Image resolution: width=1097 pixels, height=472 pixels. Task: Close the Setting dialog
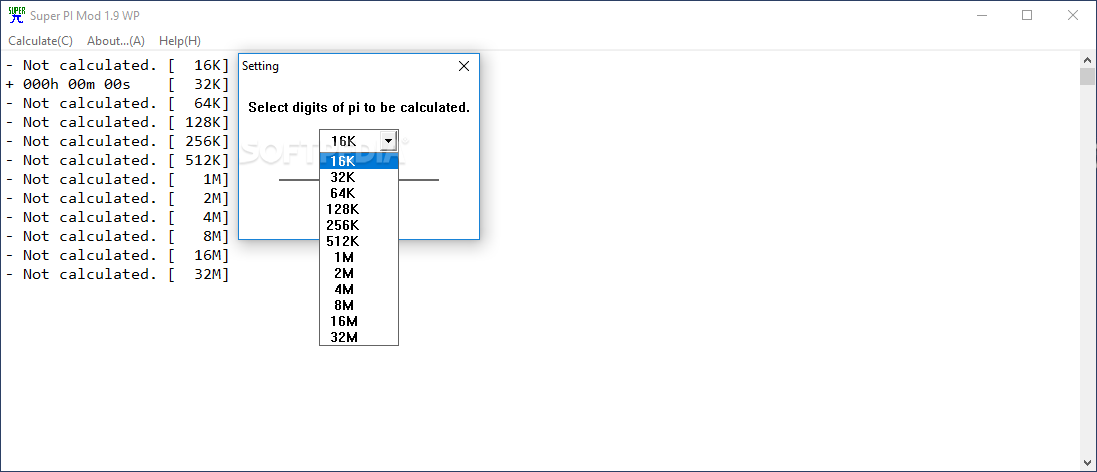463,66
